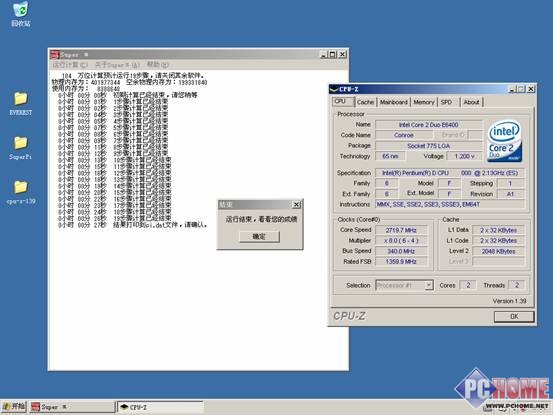Image resolution: width=553 pixels, height=415 pixels.
Task: Click the Stepping value field
Action: coord(510,183)
